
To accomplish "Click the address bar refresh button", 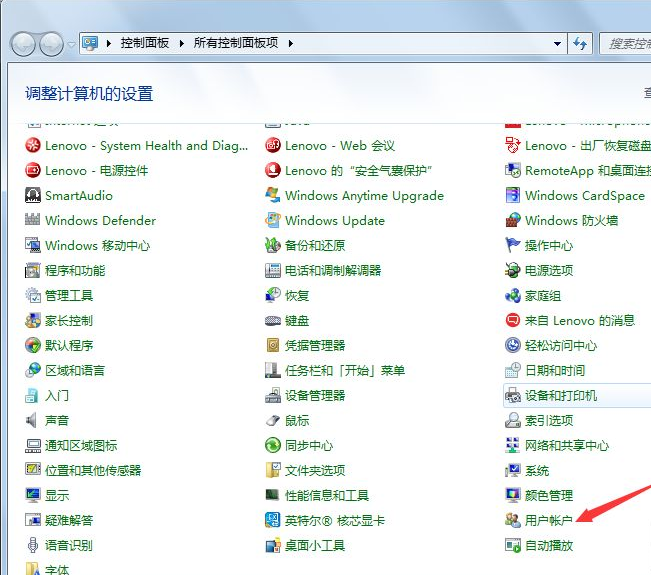I will tap(580, 43).
